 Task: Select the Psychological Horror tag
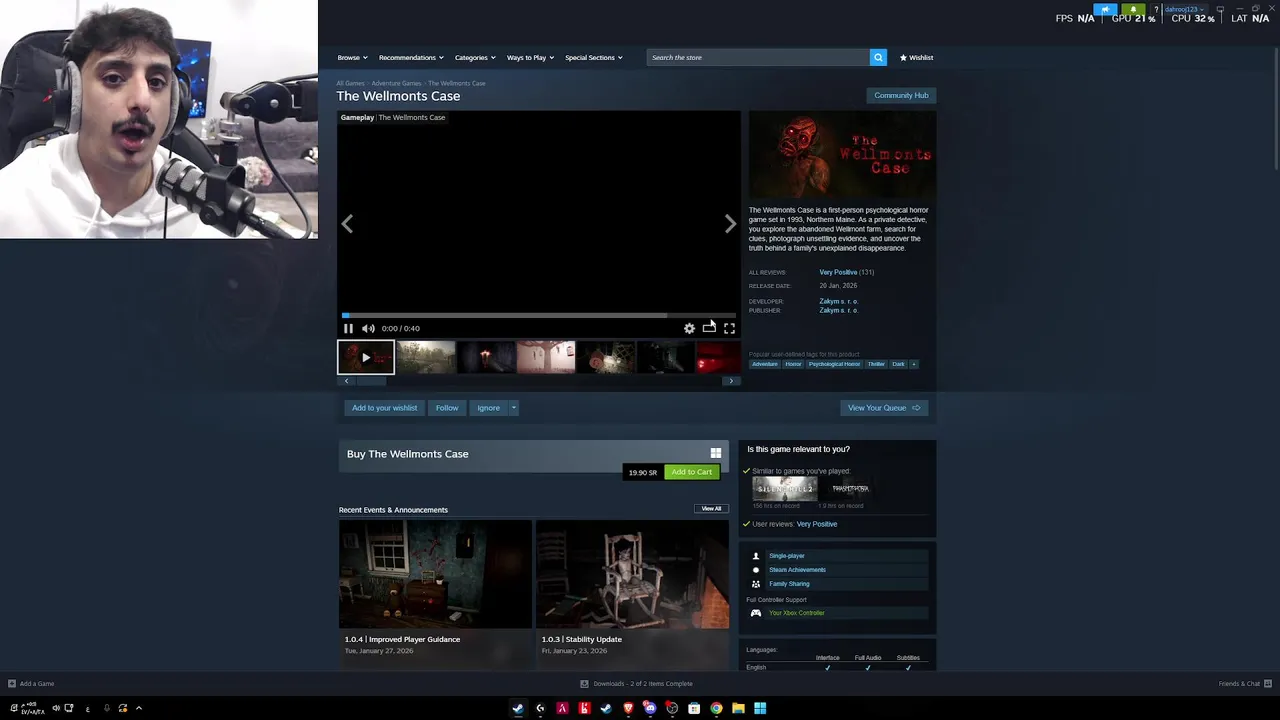pyautogui.click(x=834, y=364)
